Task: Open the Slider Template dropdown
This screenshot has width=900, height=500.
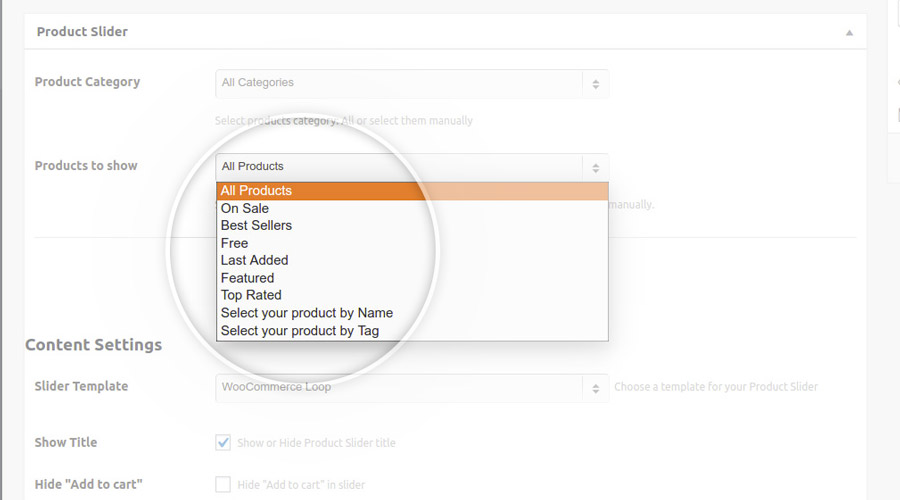Action: click(400, 387)
